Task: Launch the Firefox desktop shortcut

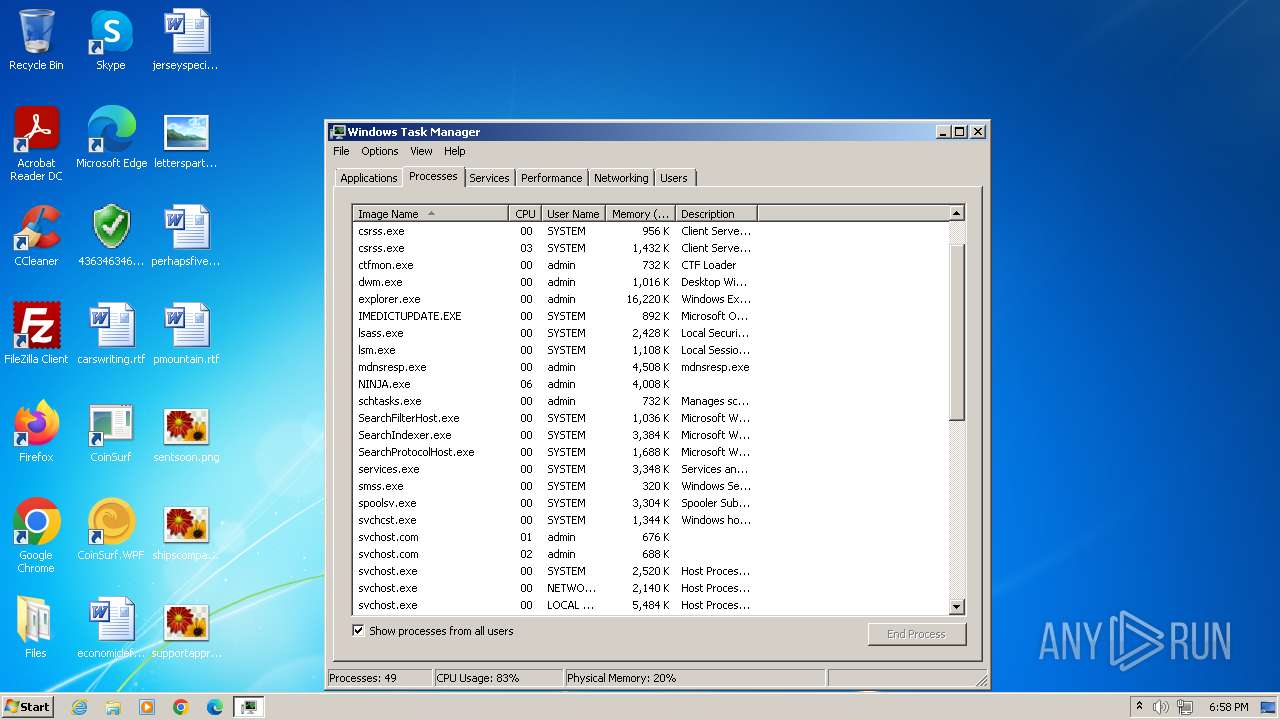Action: tap(36, 432)
